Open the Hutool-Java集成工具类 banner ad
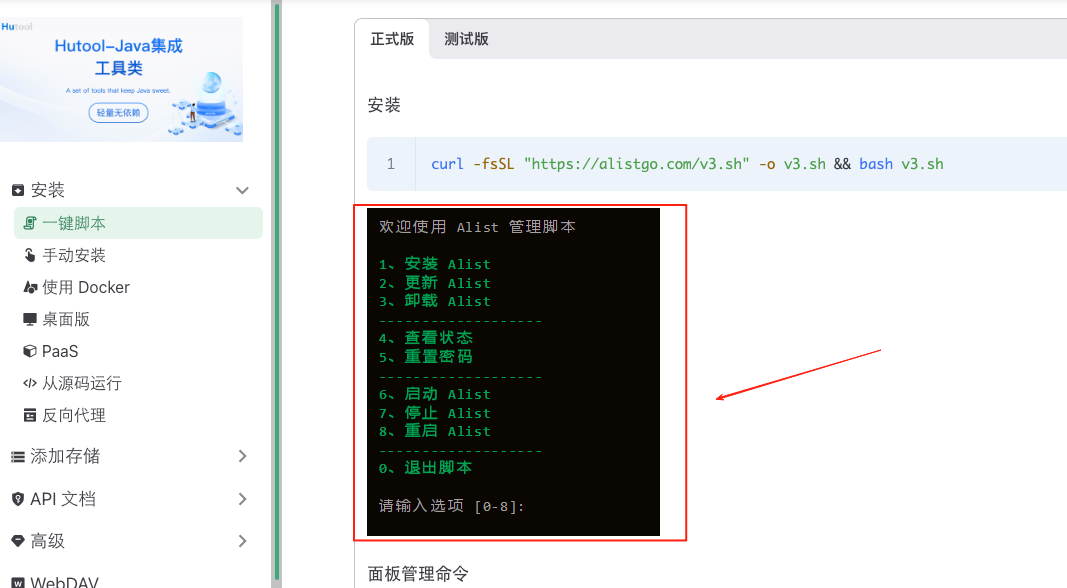1067x588 pixels. pyautogui.click(x=121, y=80)
